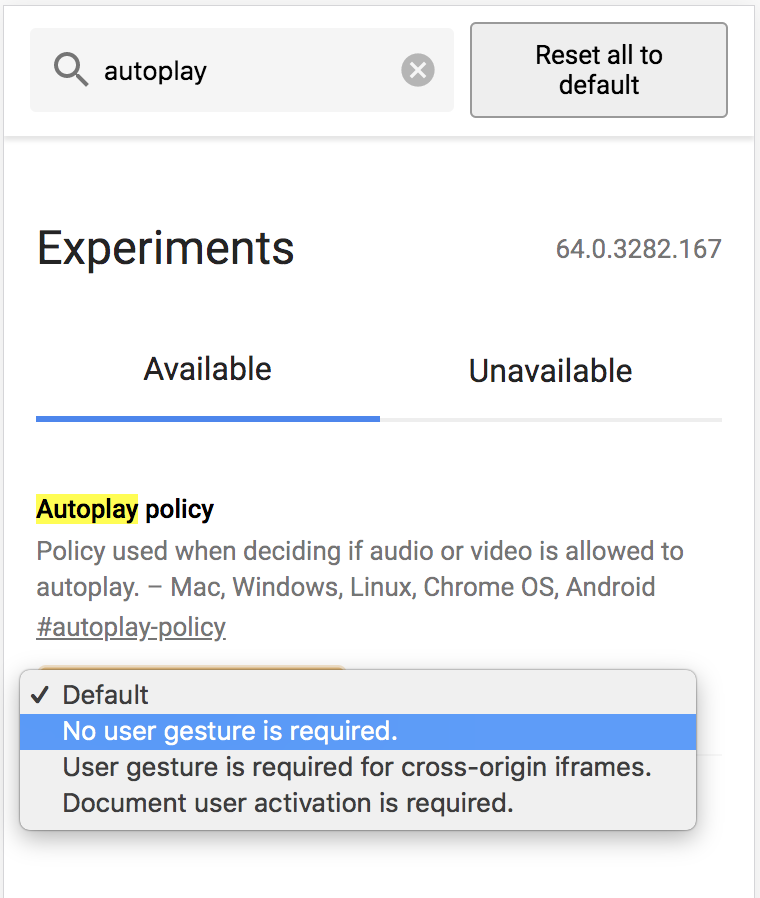Click the Chrome version number text

(639, 248)
